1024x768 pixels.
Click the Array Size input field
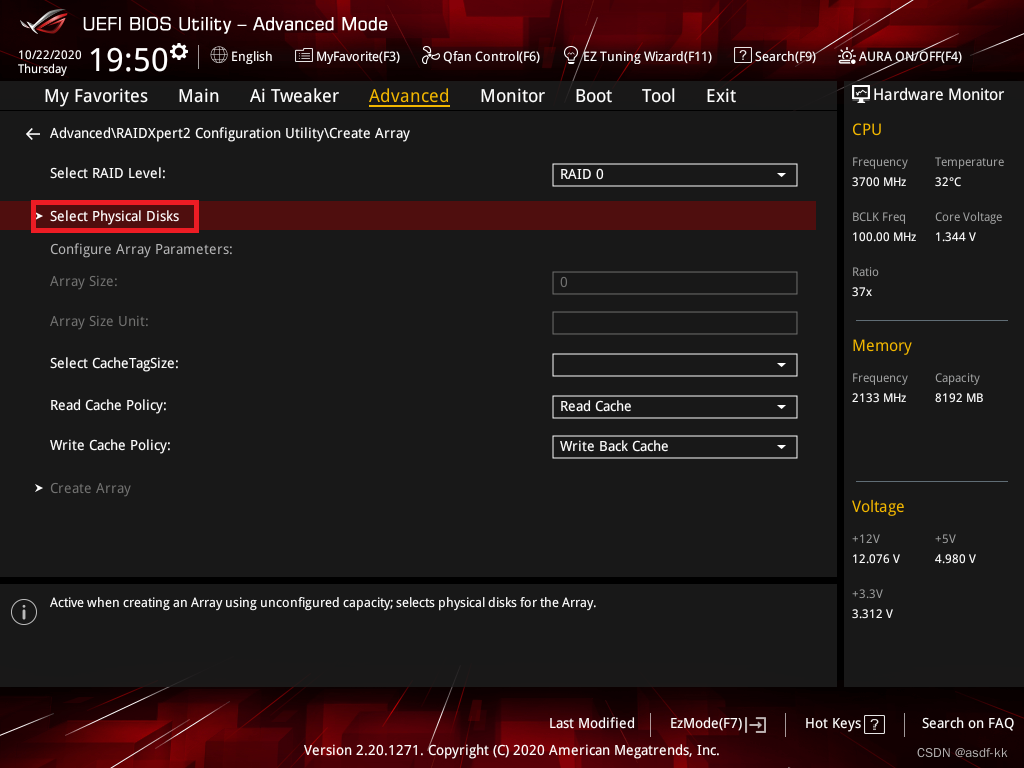click(x=675, y=283)
